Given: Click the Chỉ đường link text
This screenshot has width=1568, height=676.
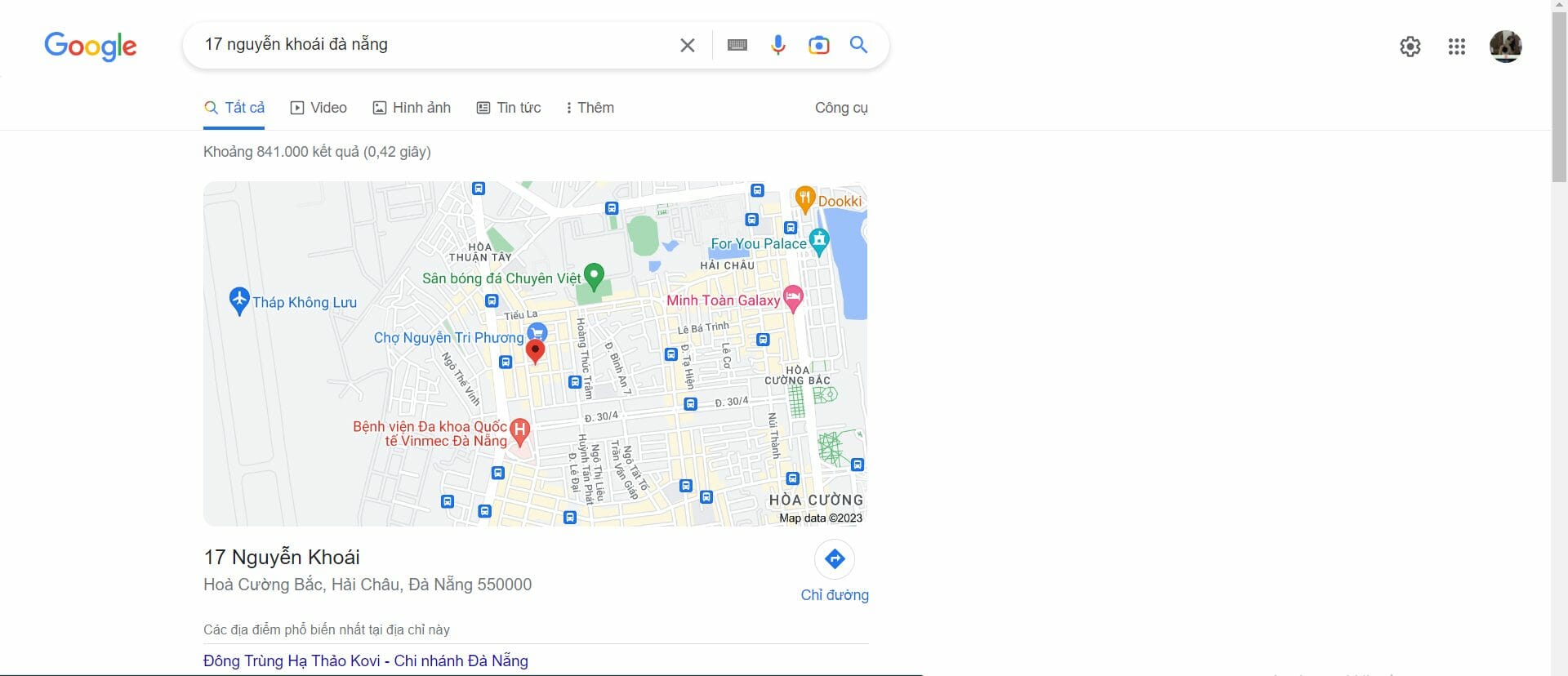Looking at the screenshot, I should [x=835, y=595].
